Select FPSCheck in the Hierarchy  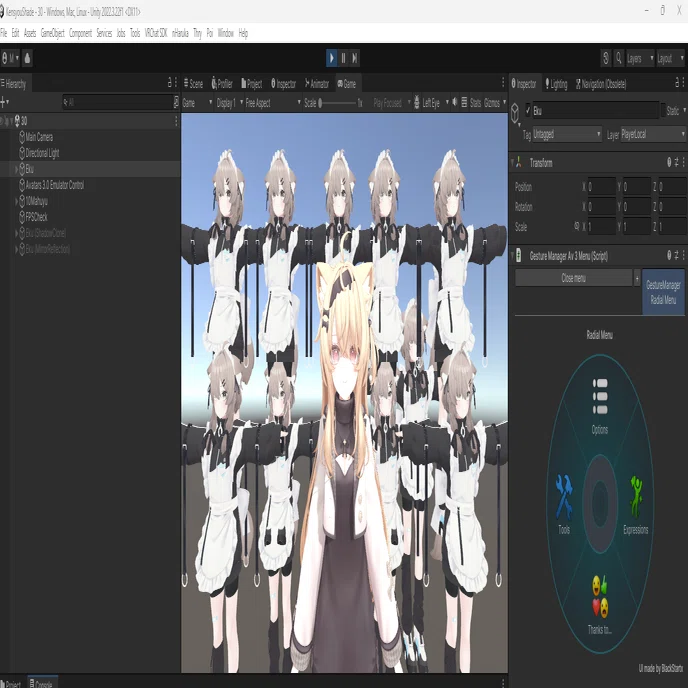pyautogui.click(x=36, y=217)
